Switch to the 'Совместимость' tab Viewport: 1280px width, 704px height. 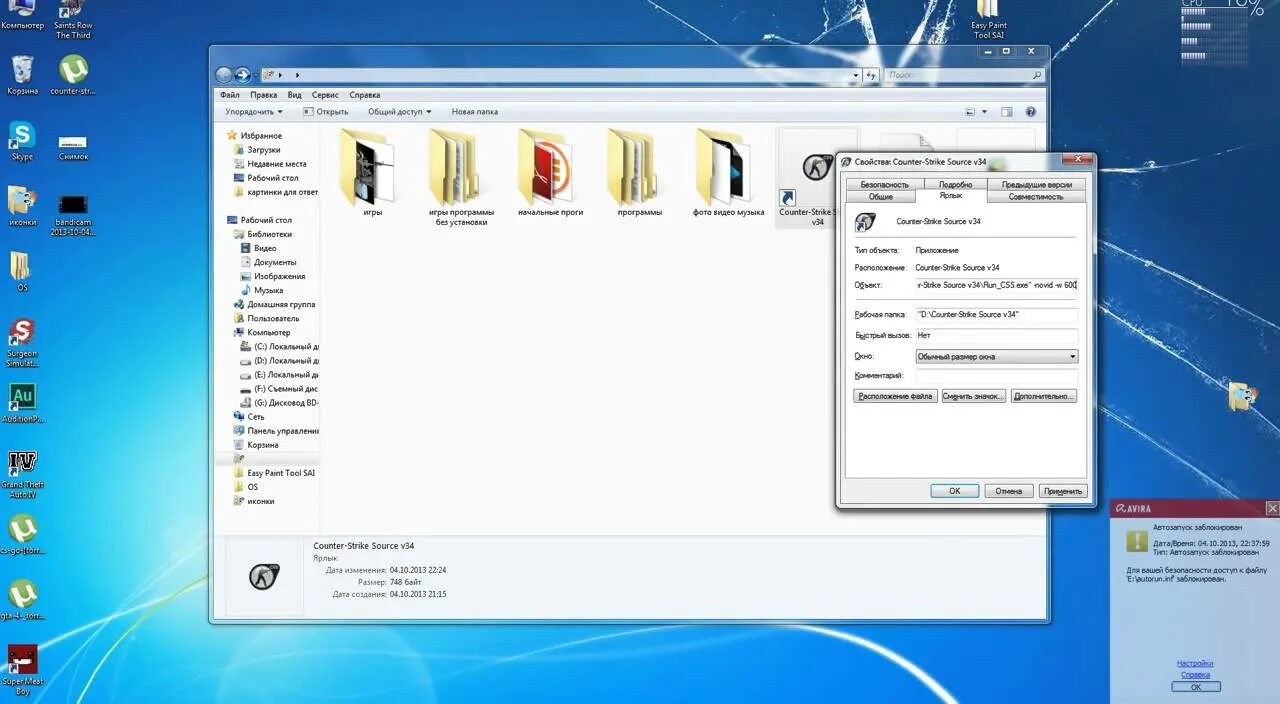pos(1036,197)
